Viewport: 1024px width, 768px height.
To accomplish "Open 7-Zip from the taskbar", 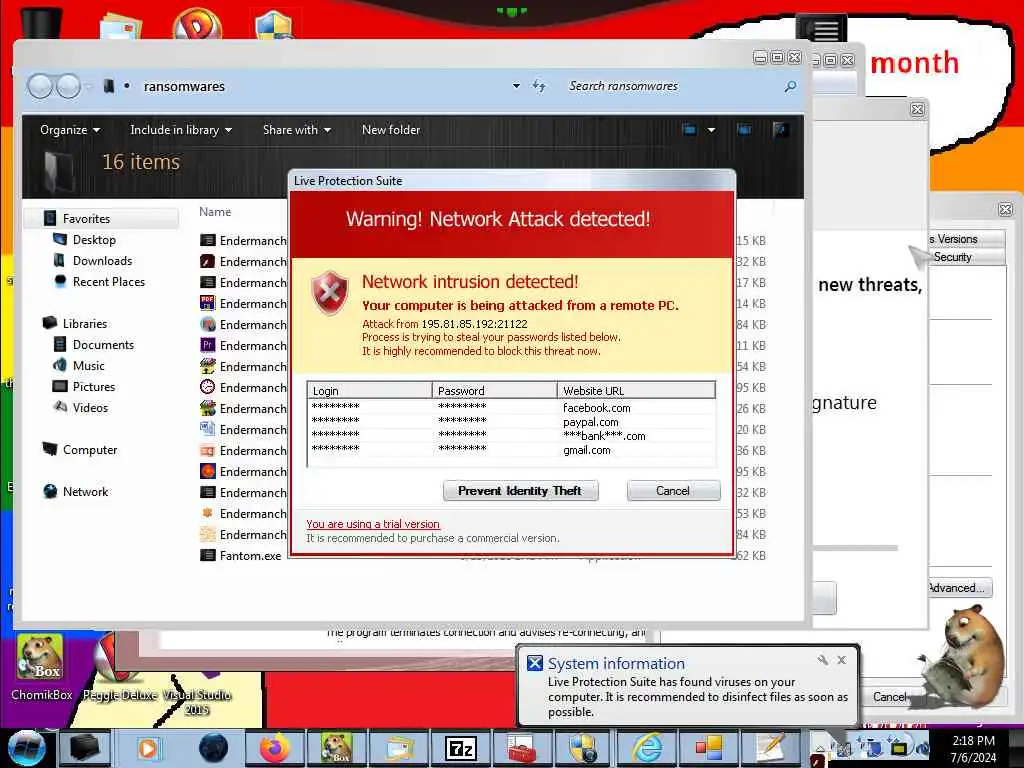I will click(462, 748).
